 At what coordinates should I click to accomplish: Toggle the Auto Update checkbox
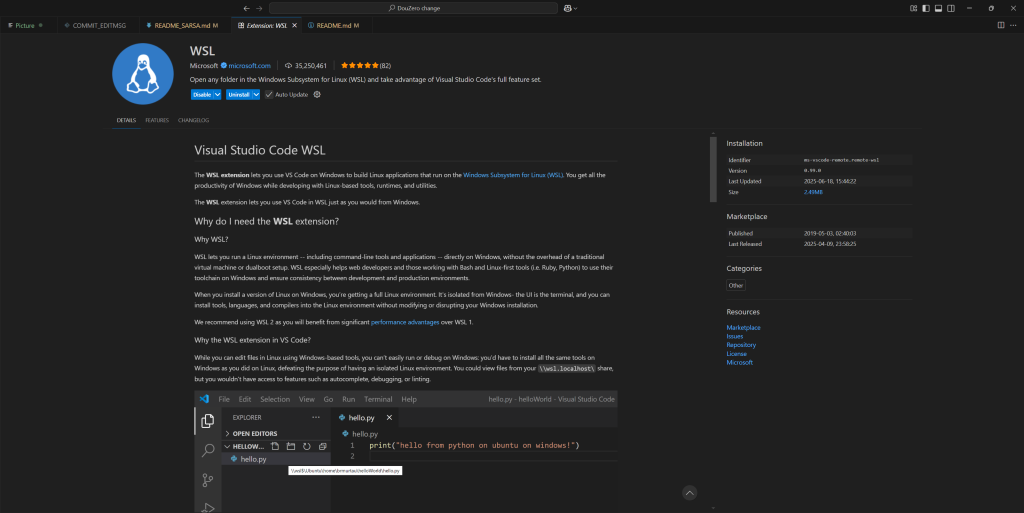tap(268, 94)
